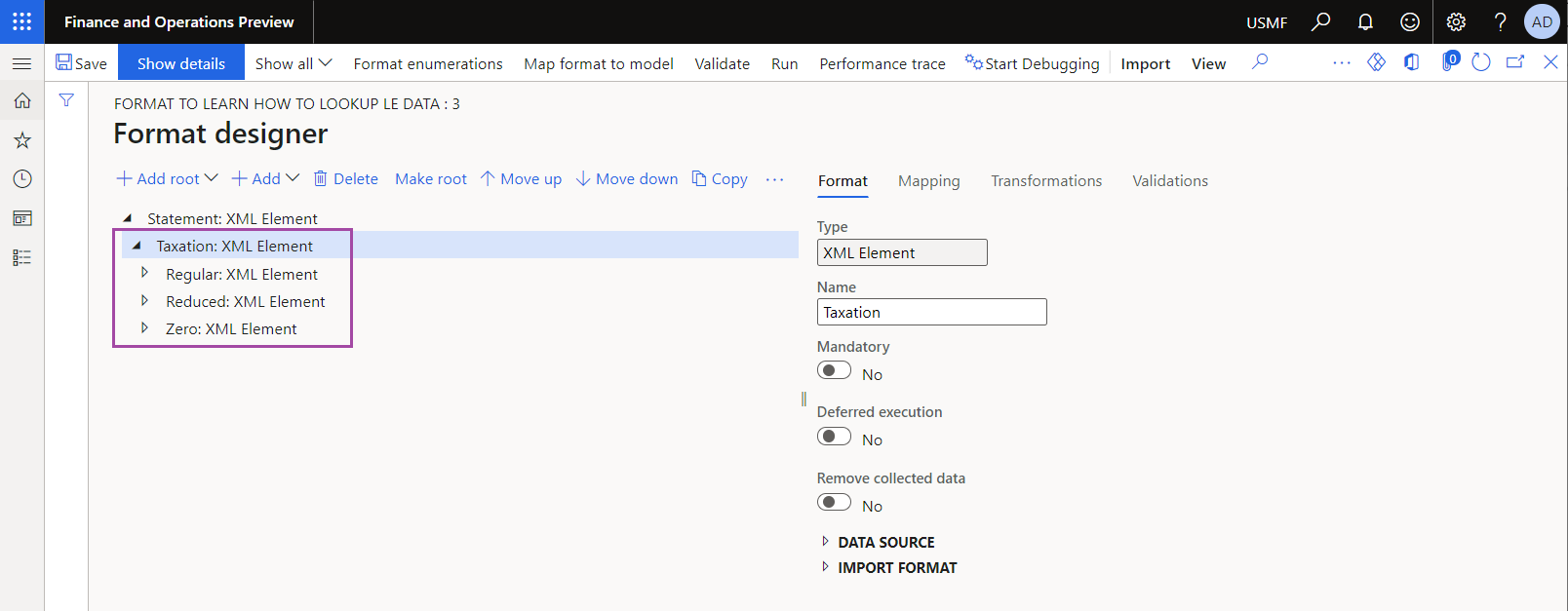The image size is (1568, 611).
Task: Expand the hamburger navigation pane
Action: click(21, 63)
